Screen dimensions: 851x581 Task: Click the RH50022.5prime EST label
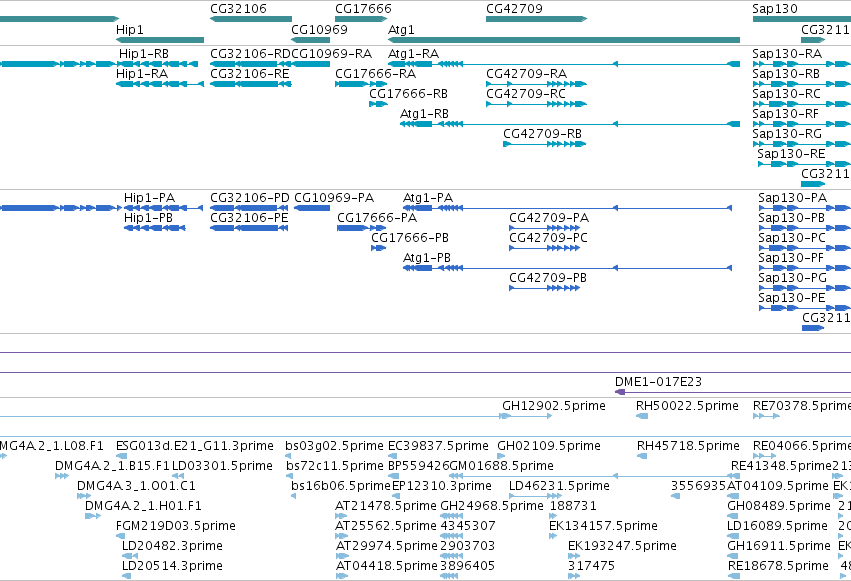687,406
